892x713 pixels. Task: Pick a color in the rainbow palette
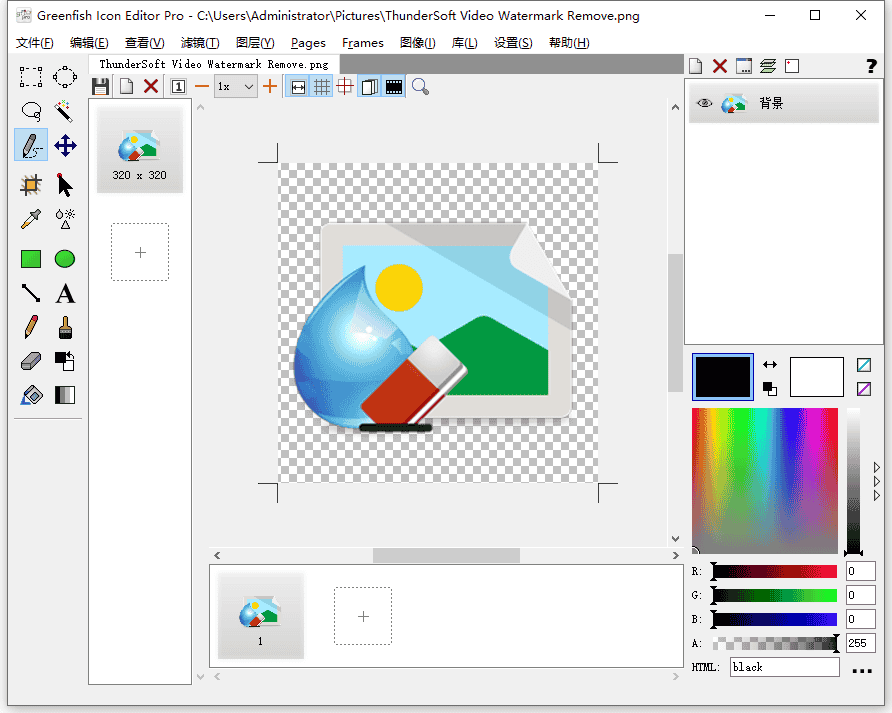(765, 480)
